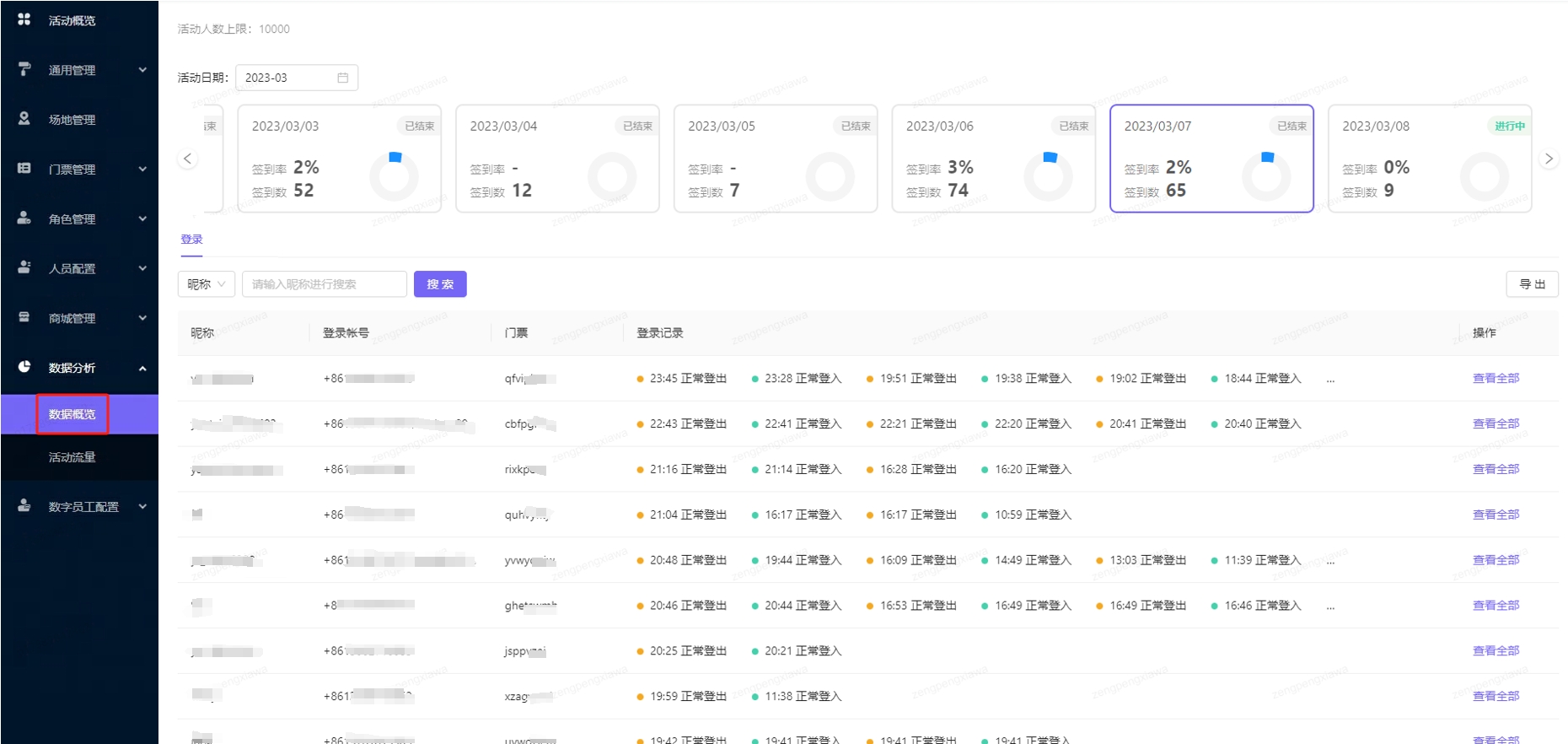Open the 数据分析 menu label
The height and width of the screenshot is (744, 1568).
point(72,368)
